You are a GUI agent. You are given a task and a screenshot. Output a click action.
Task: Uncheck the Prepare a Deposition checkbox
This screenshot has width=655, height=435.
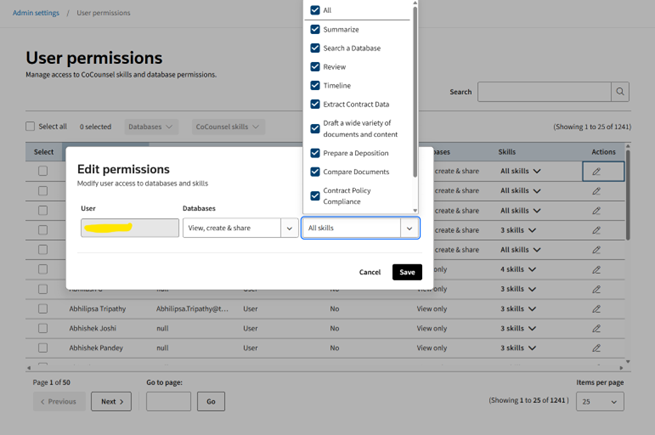315,153
